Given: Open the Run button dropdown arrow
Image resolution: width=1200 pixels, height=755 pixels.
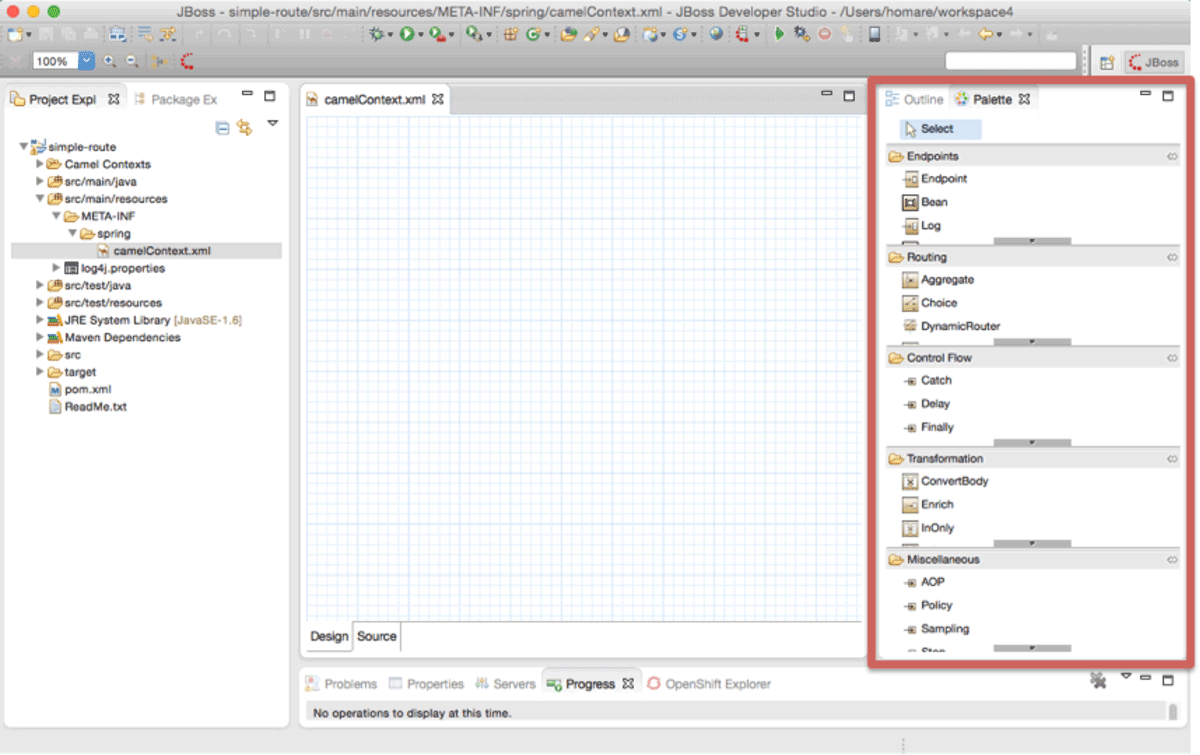Looking at the screenshot, I should coord(421,35).
